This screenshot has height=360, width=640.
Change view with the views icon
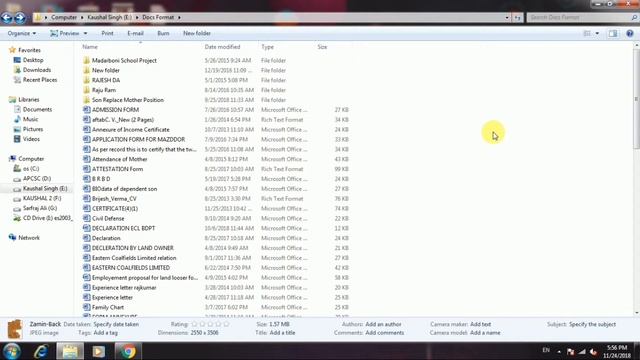point(587,33)
